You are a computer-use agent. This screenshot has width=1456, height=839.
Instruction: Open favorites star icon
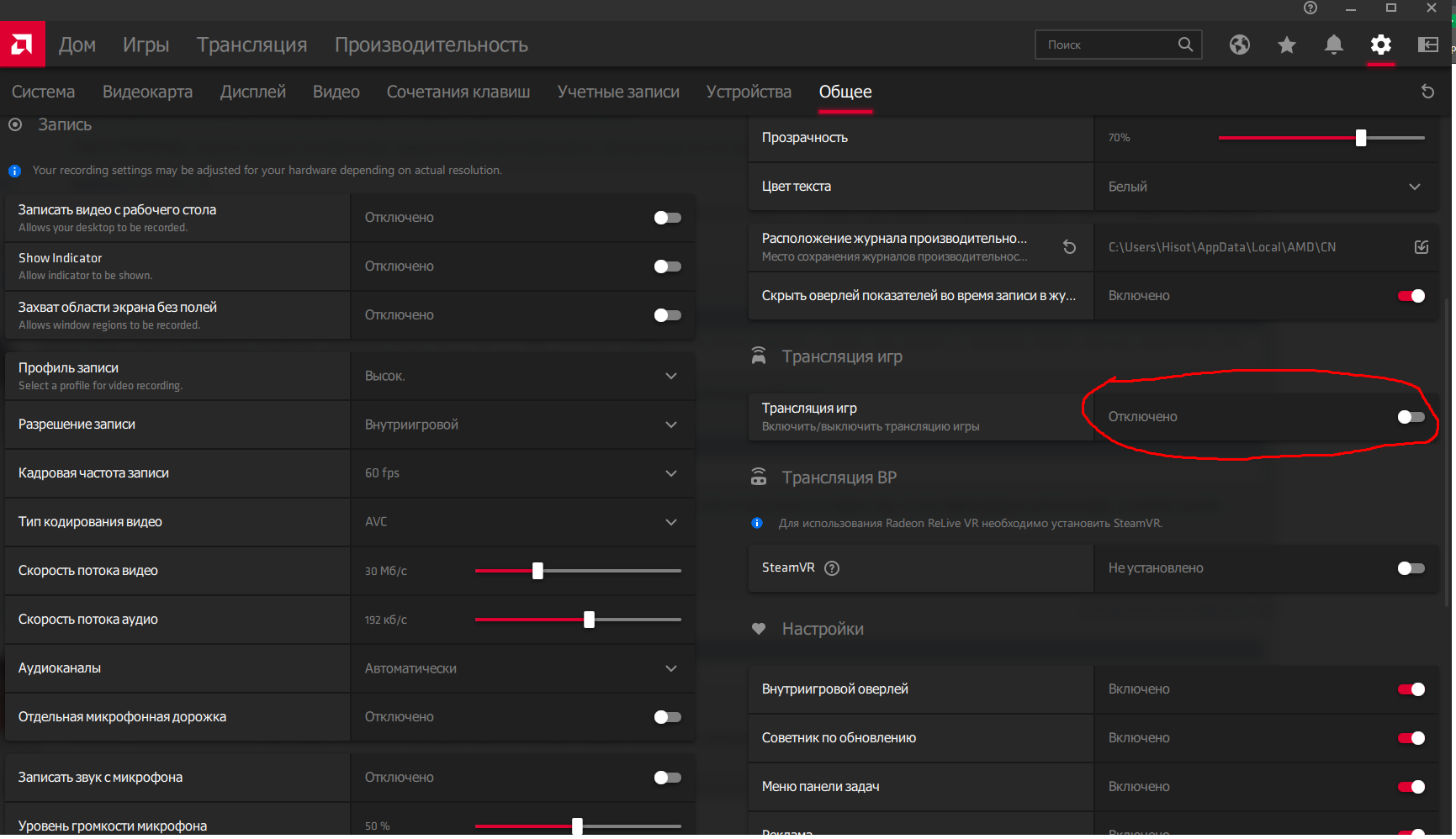click(1286, 45)
